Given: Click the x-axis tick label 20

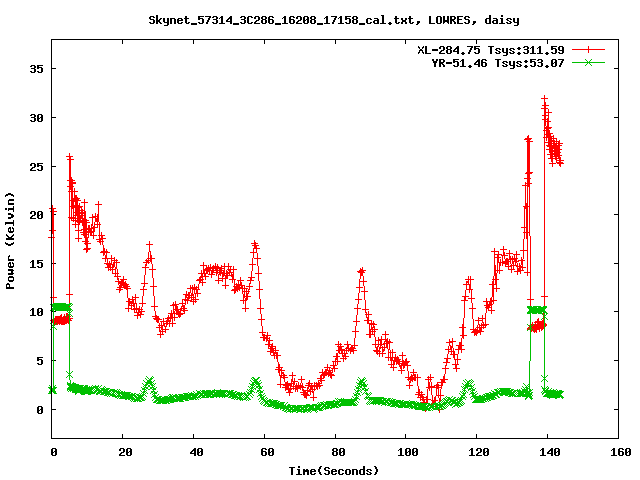Looking at the screenshot, I should click(125, 452).
